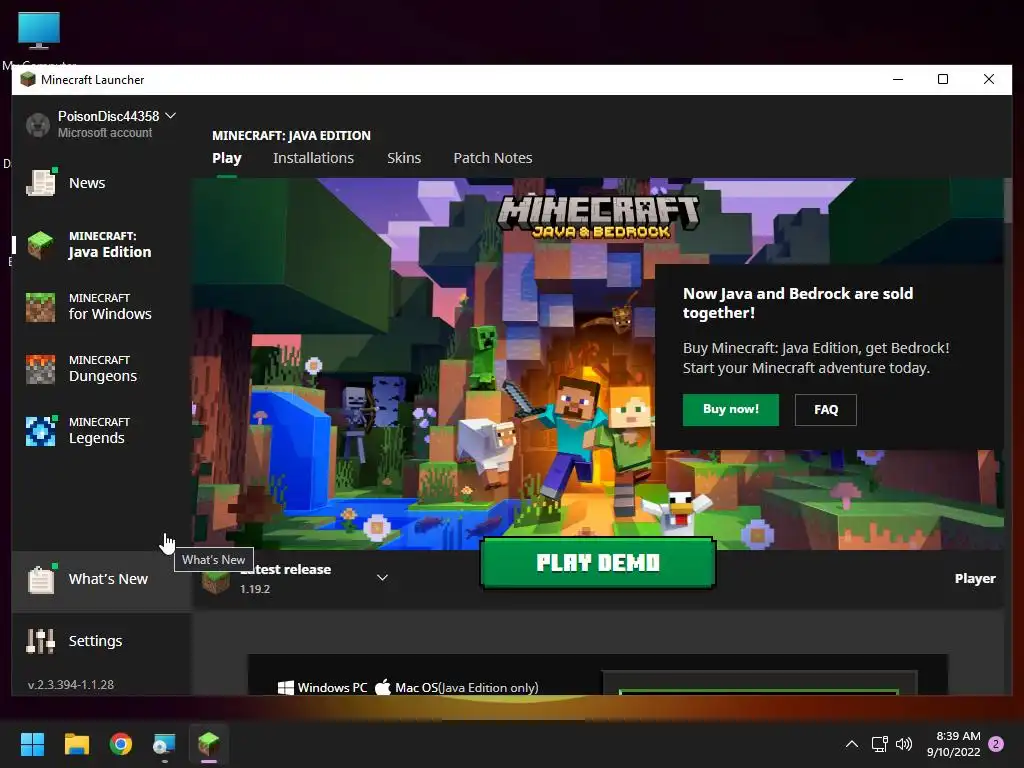Open the Patch Notes tab
Image resolution: width=1024 pixels, height=768 pixels.
[x=493, y=158]
